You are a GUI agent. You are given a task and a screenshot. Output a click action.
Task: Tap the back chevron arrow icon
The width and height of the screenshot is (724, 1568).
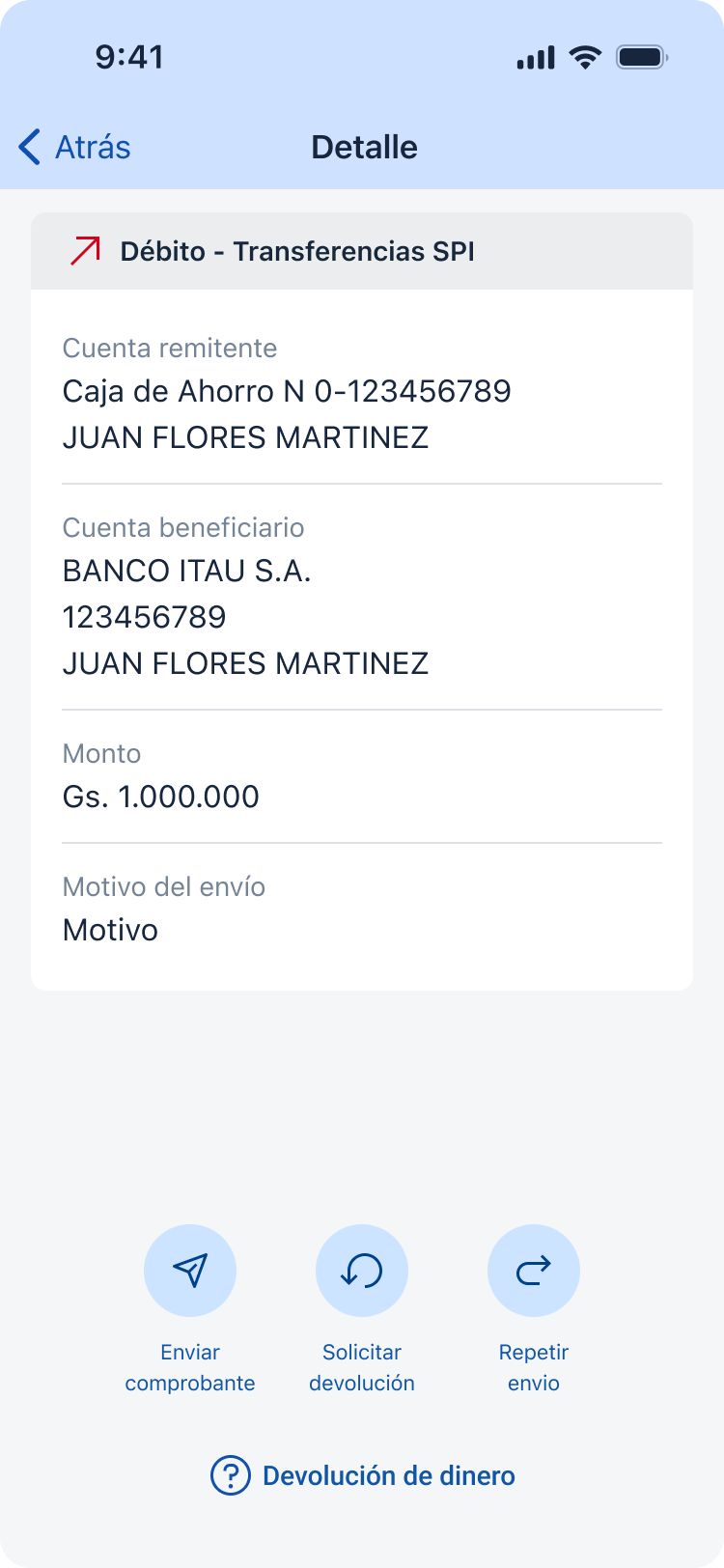click(30, 147)
